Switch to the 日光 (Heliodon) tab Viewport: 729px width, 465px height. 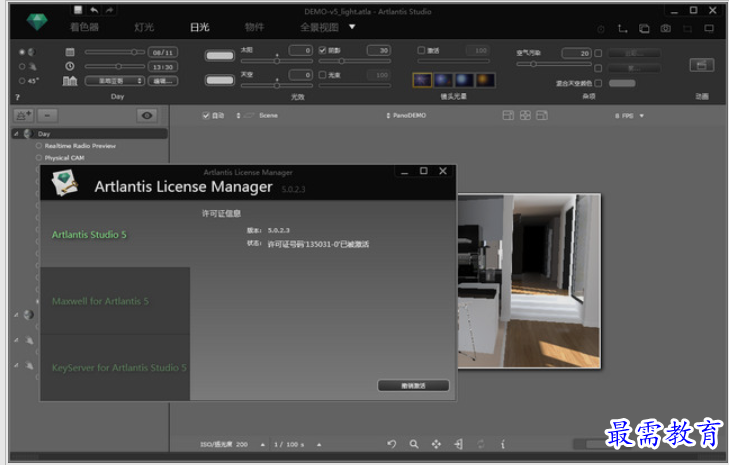tap(199, 27)
